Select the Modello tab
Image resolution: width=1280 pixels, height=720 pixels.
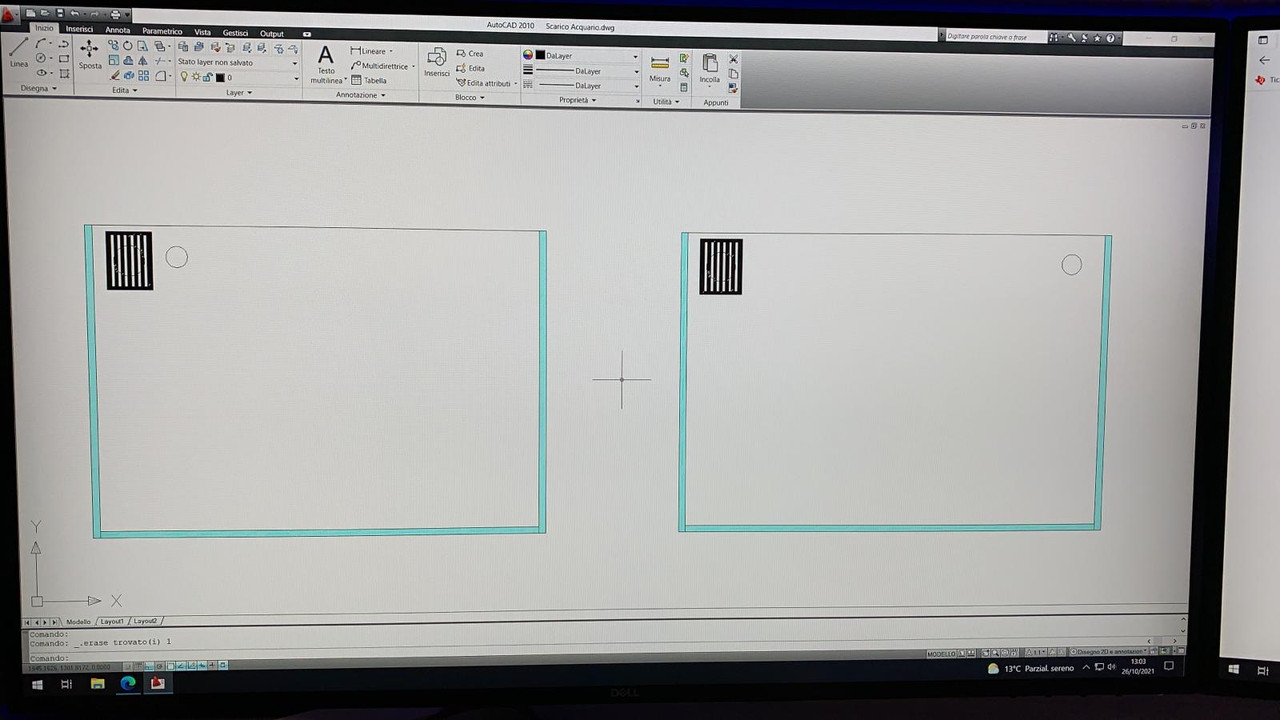(78, 621)
